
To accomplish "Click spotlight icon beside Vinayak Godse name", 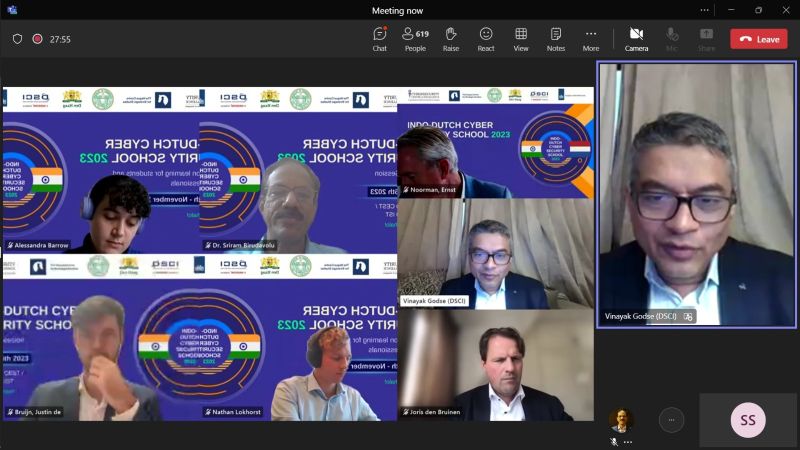I will [688, 316].
